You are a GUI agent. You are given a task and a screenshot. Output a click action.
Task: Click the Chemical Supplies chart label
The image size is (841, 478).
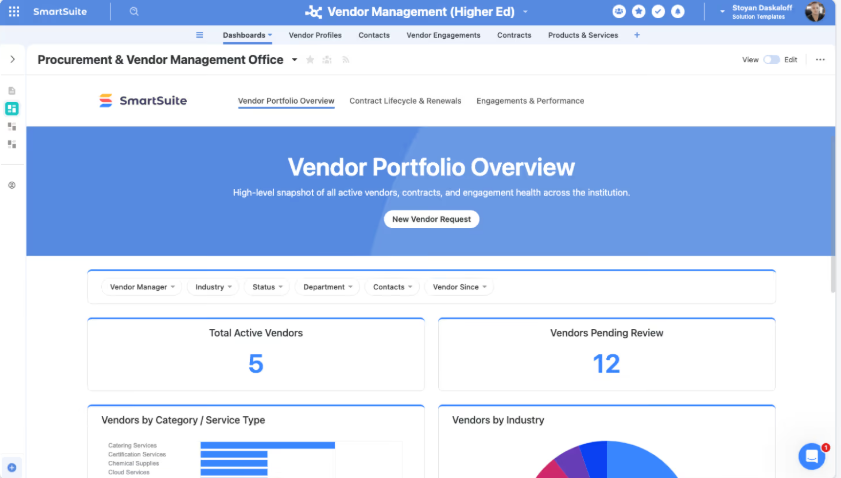(134, 464)
